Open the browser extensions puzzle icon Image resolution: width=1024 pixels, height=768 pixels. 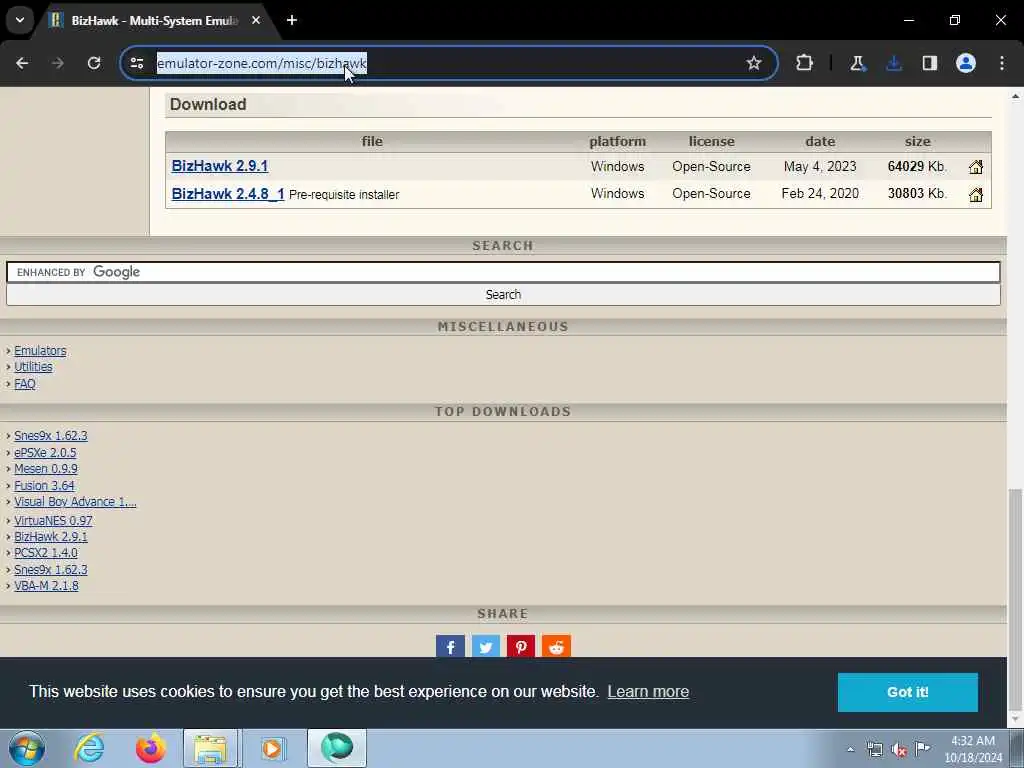pyautogui.click(x=805, y=63)
